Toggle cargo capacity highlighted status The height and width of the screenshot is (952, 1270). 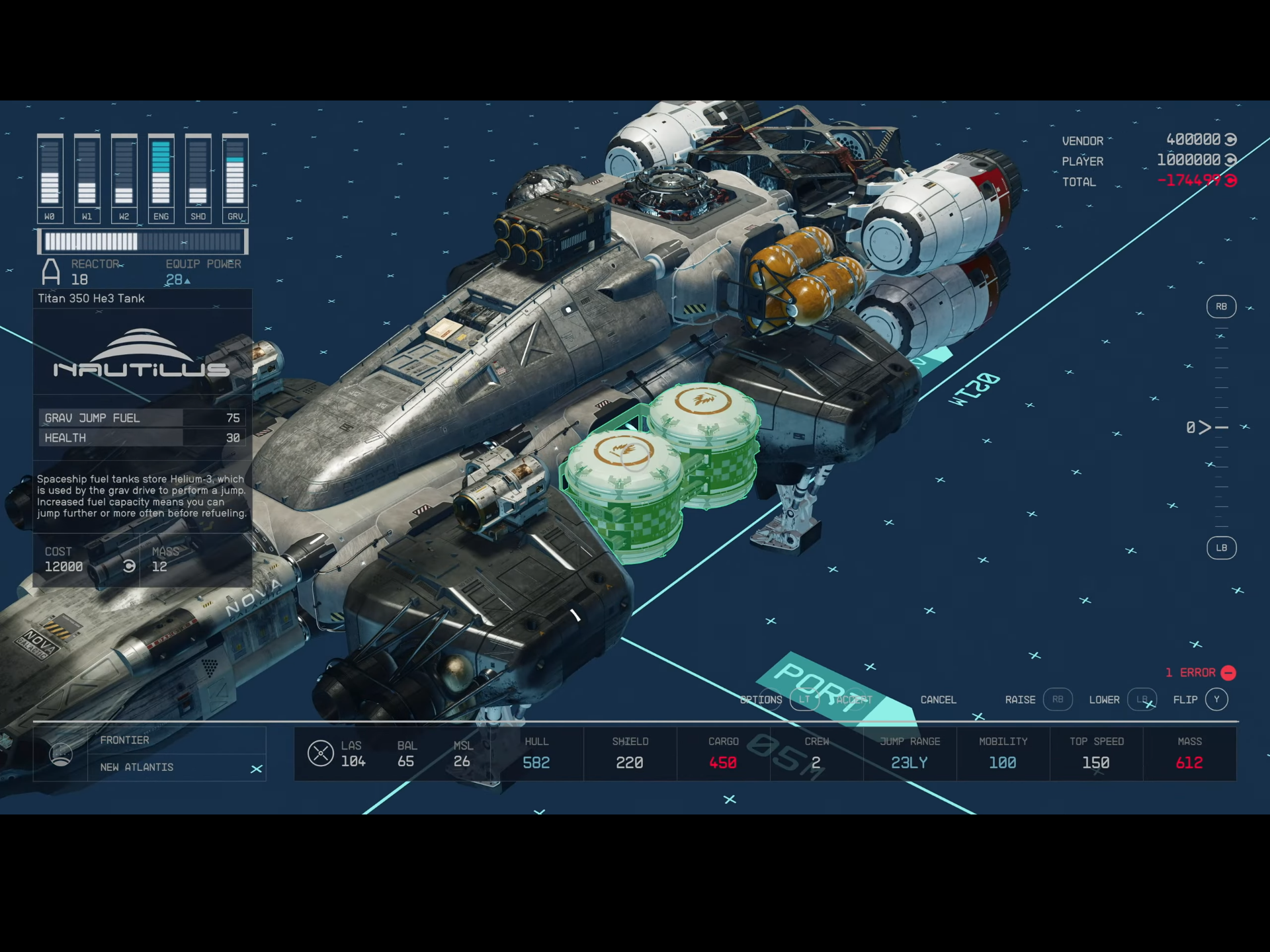pyautogui.click(x=723, y=752)
